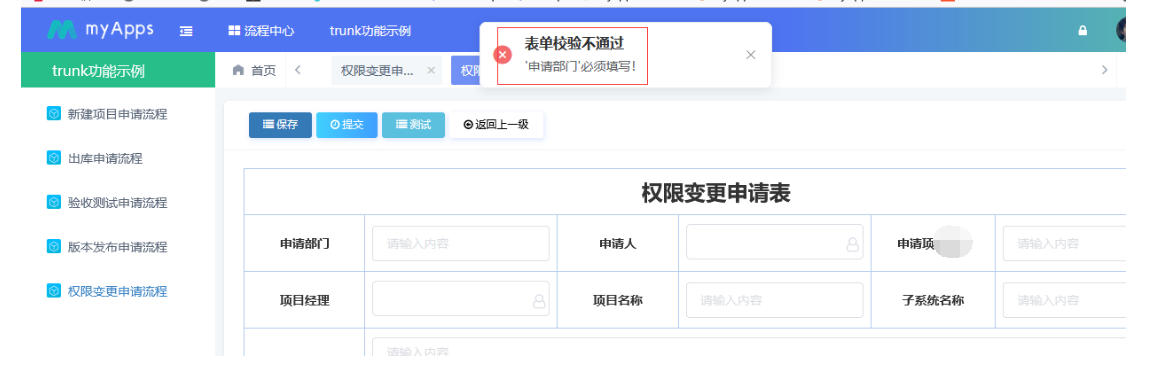Open 新建项目申请流程 in the sidebar
The height and width of the screenshot is (367, 1150).
tap(117, 115)
